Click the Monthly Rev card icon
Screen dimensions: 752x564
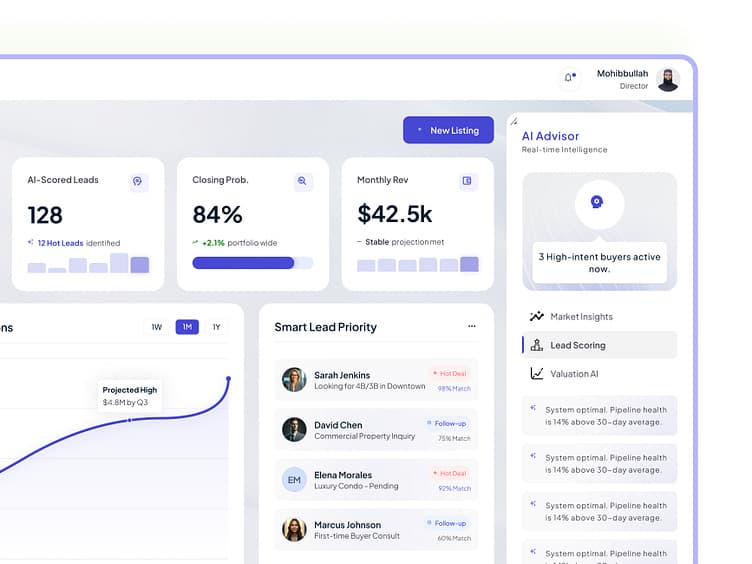(467, 181)
